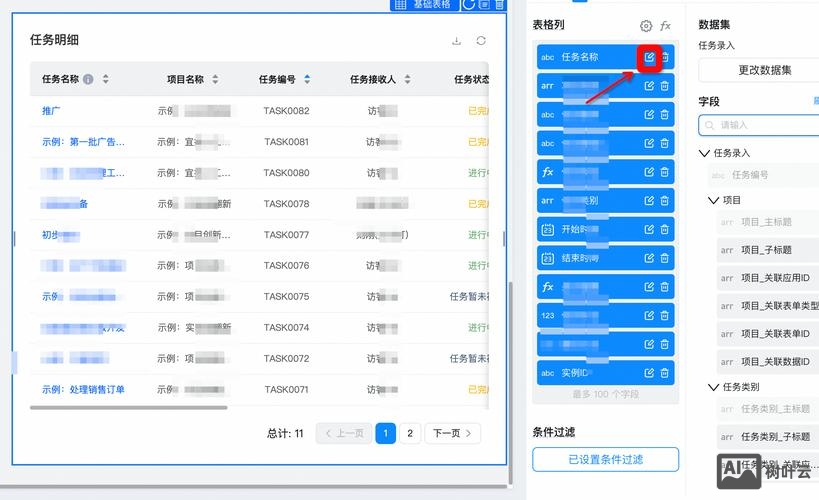Select field 项目_关联数据ID
The height and width of the screenshot is (500, 819).
(x=767, y=362)
